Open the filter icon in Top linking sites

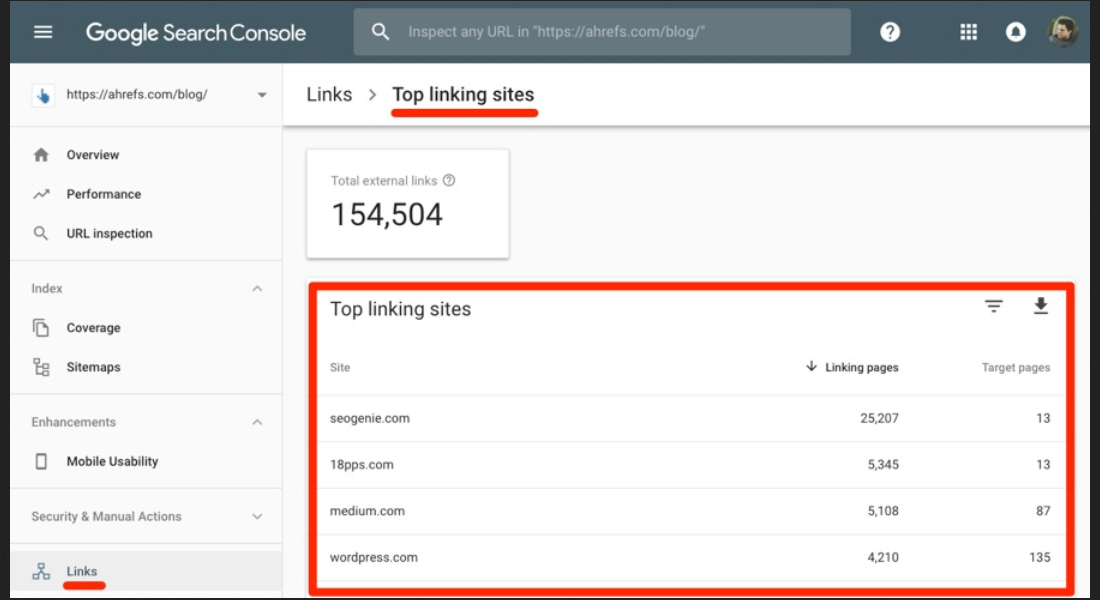[x=993, y=306]
